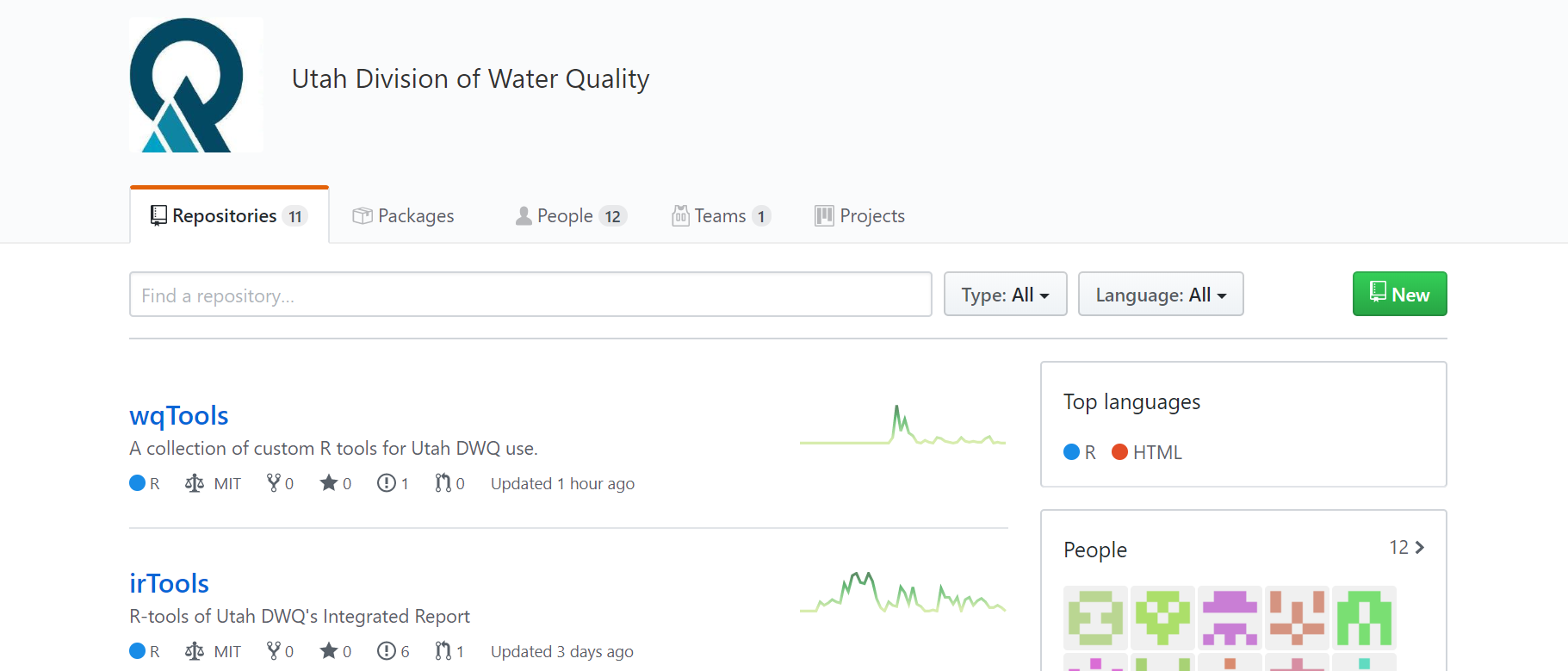Screen dimensions: 1568x671
Task: Filter by the HTML language red dot
Action: coord(1119,452)
